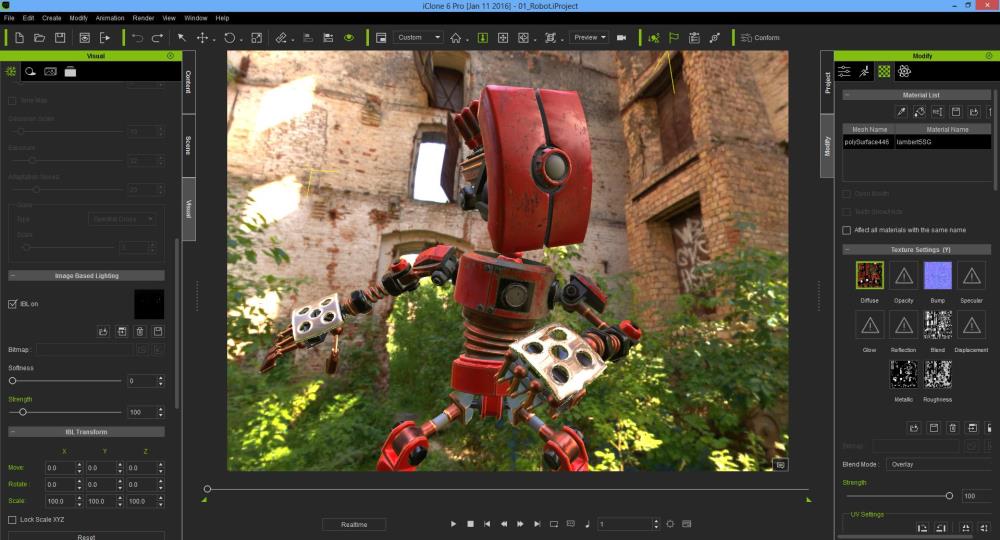Switch to the Scene side tab
This screenshot has width=1000, height=540.
[x=188, y=145]
